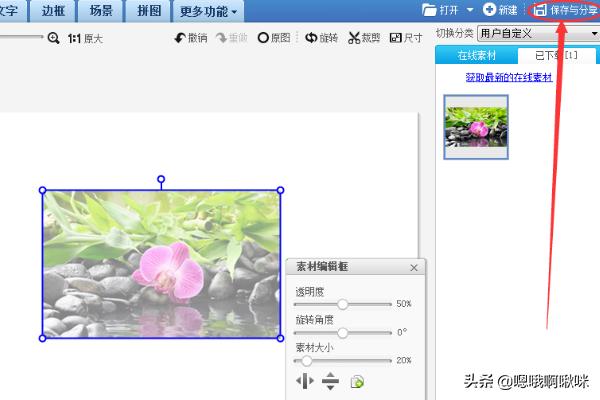The width and height of the screenshot is (600, 400).
Task: Click 旋转 (rotate) tool
Action: pos(321,38)
